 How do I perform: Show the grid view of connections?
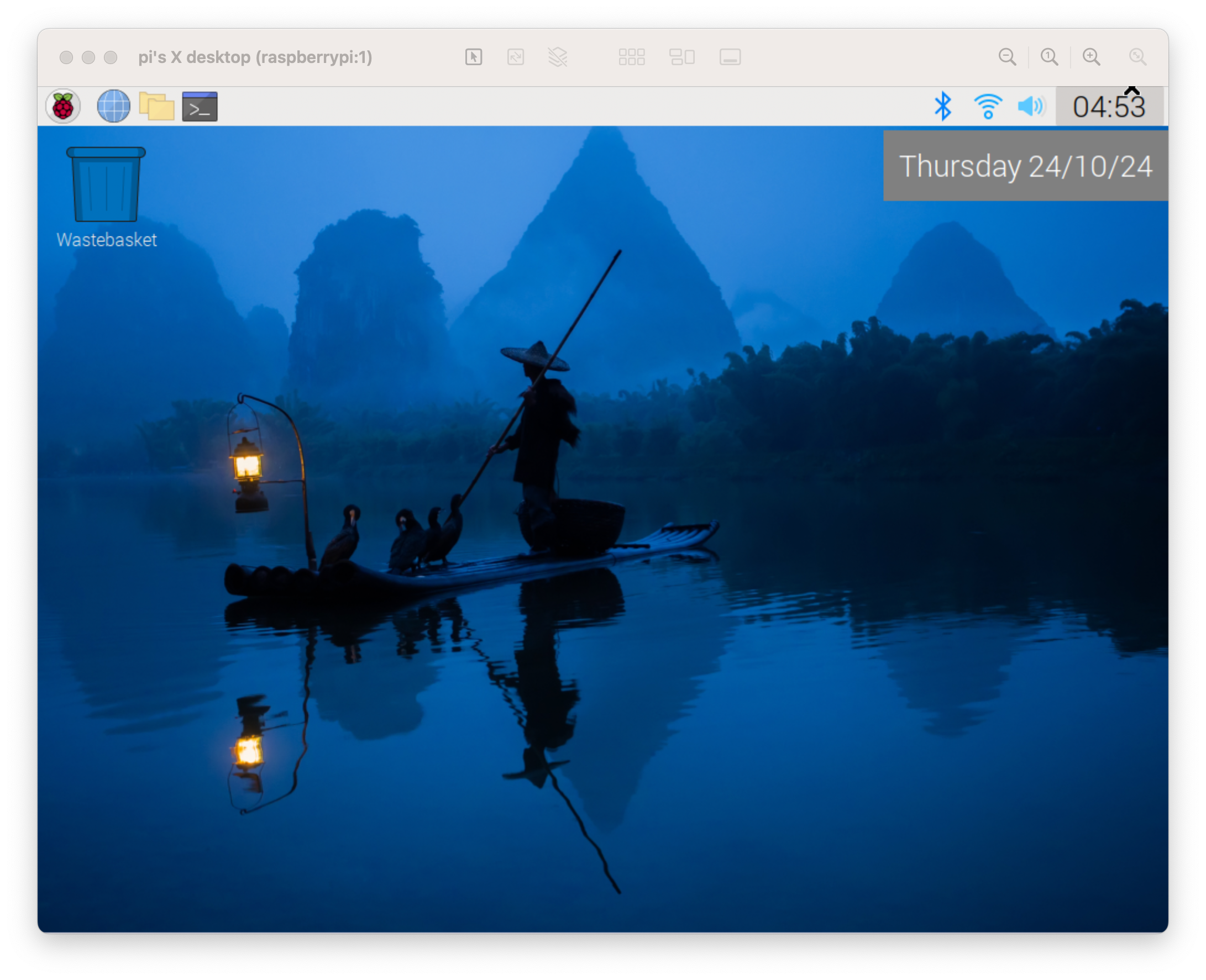coord(632,57)
